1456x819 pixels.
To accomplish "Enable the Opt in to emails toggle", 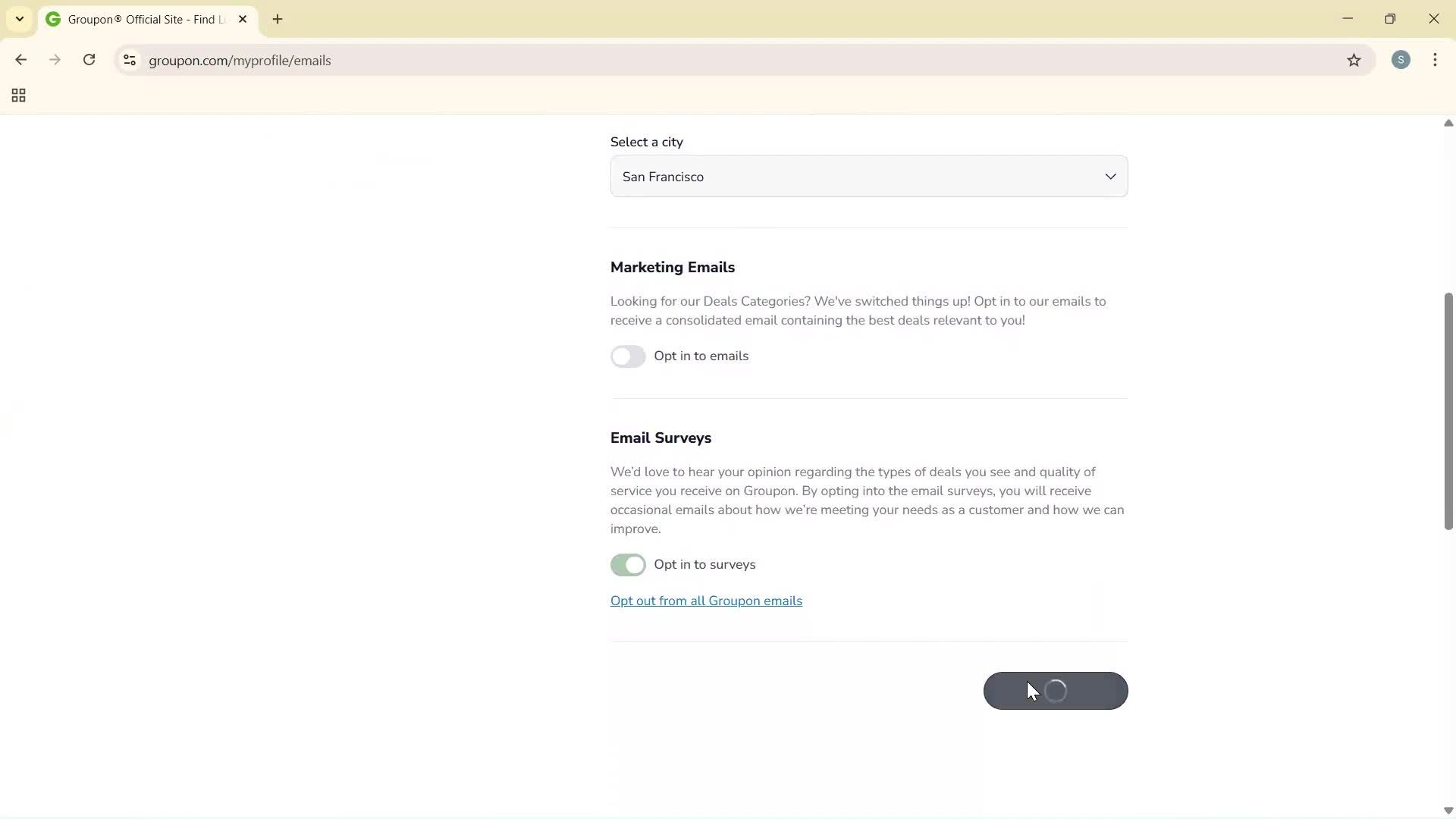I will pos(628,356).
